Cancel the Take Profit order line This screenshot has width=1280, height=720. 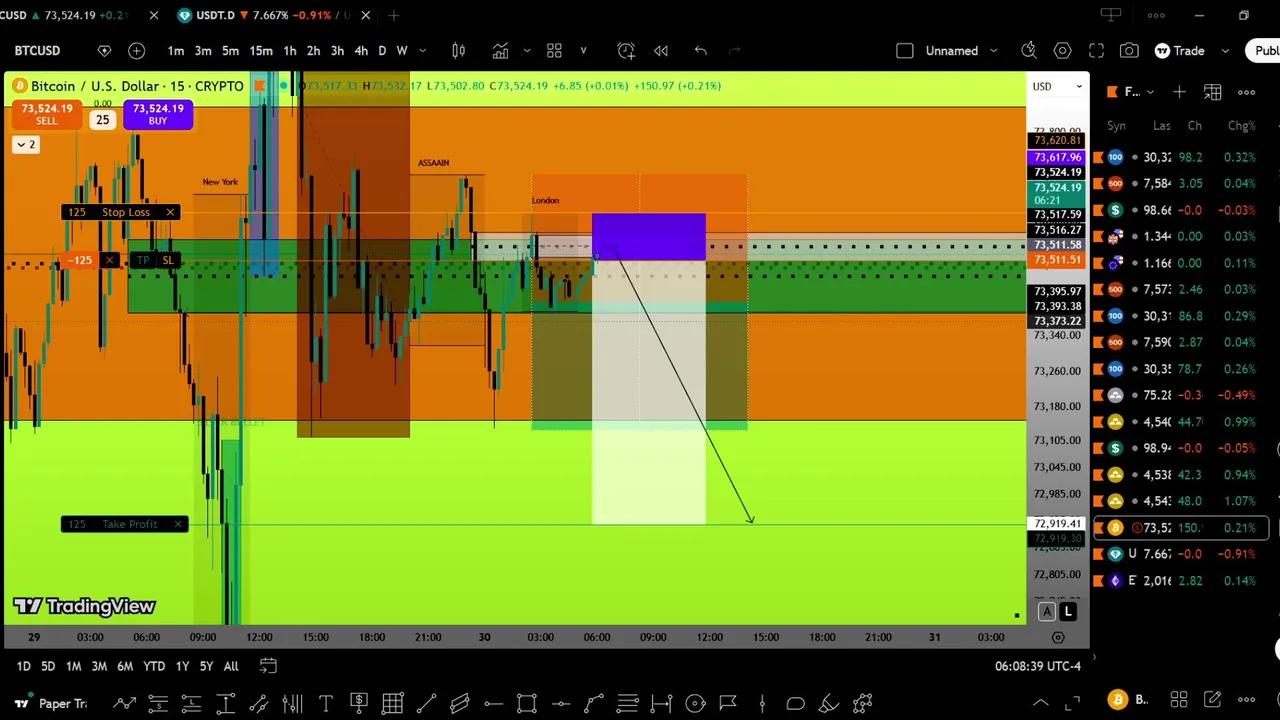178,524
